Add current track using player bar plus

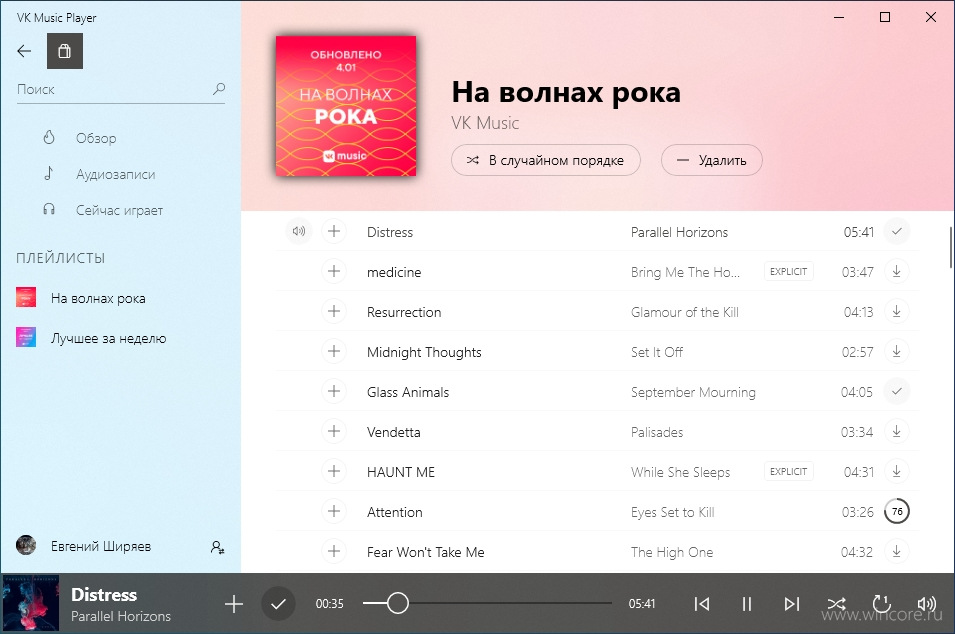pyautogui.click(x=234, y=604)
